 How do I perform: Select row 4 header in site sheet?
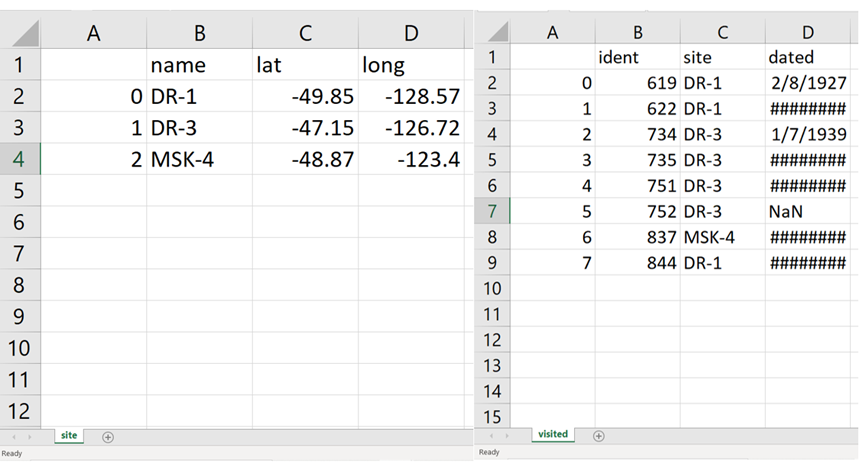point(20,159)
